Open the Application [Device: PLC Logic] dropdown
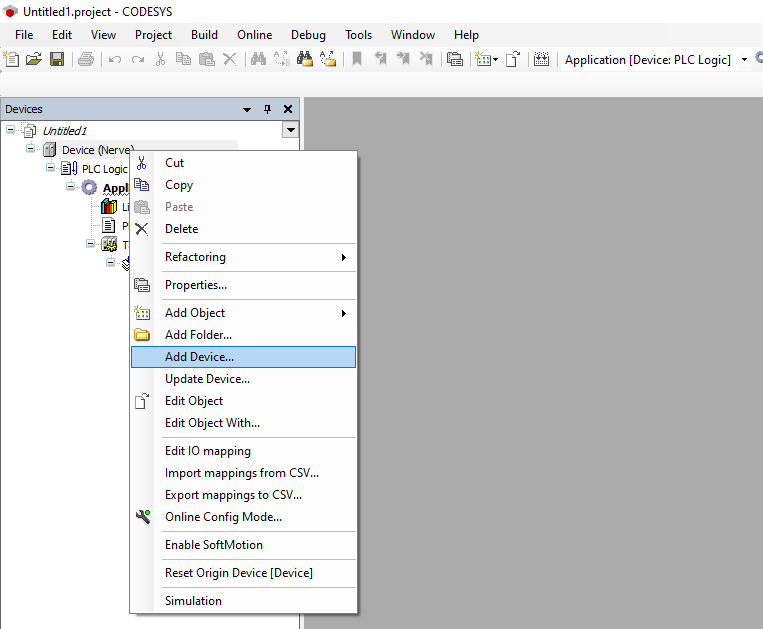Viewport: 763px width, 629px height. pos(744,60)
